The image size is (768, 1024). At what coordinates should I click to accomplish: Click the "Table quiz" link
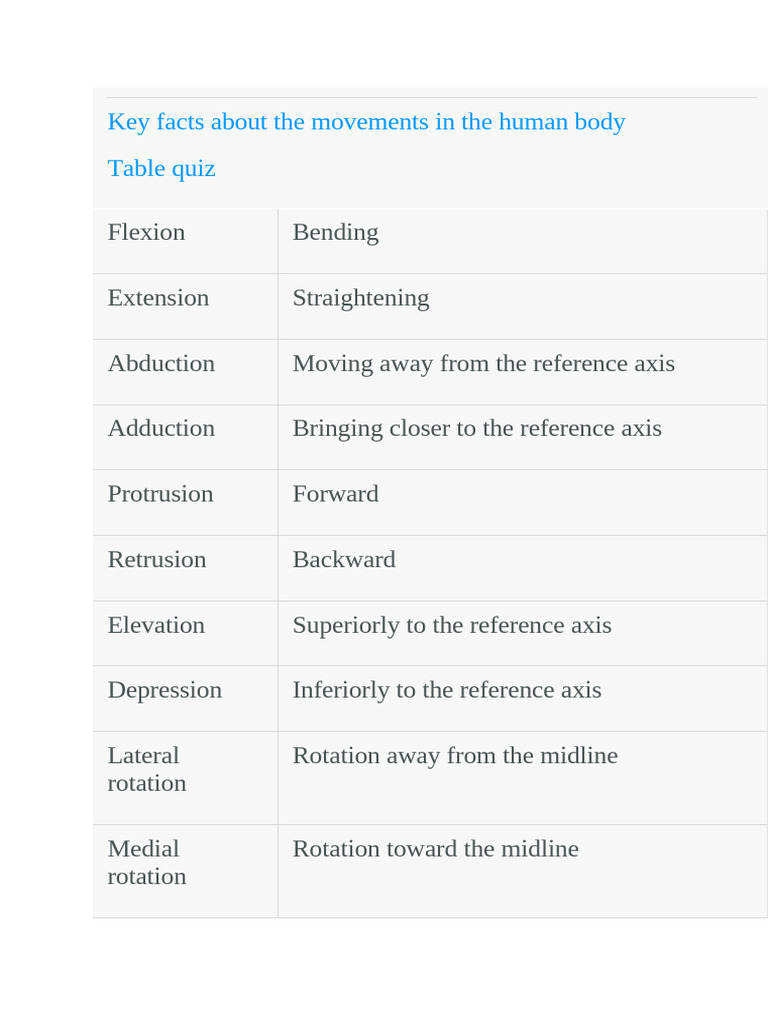pos(161,168)
